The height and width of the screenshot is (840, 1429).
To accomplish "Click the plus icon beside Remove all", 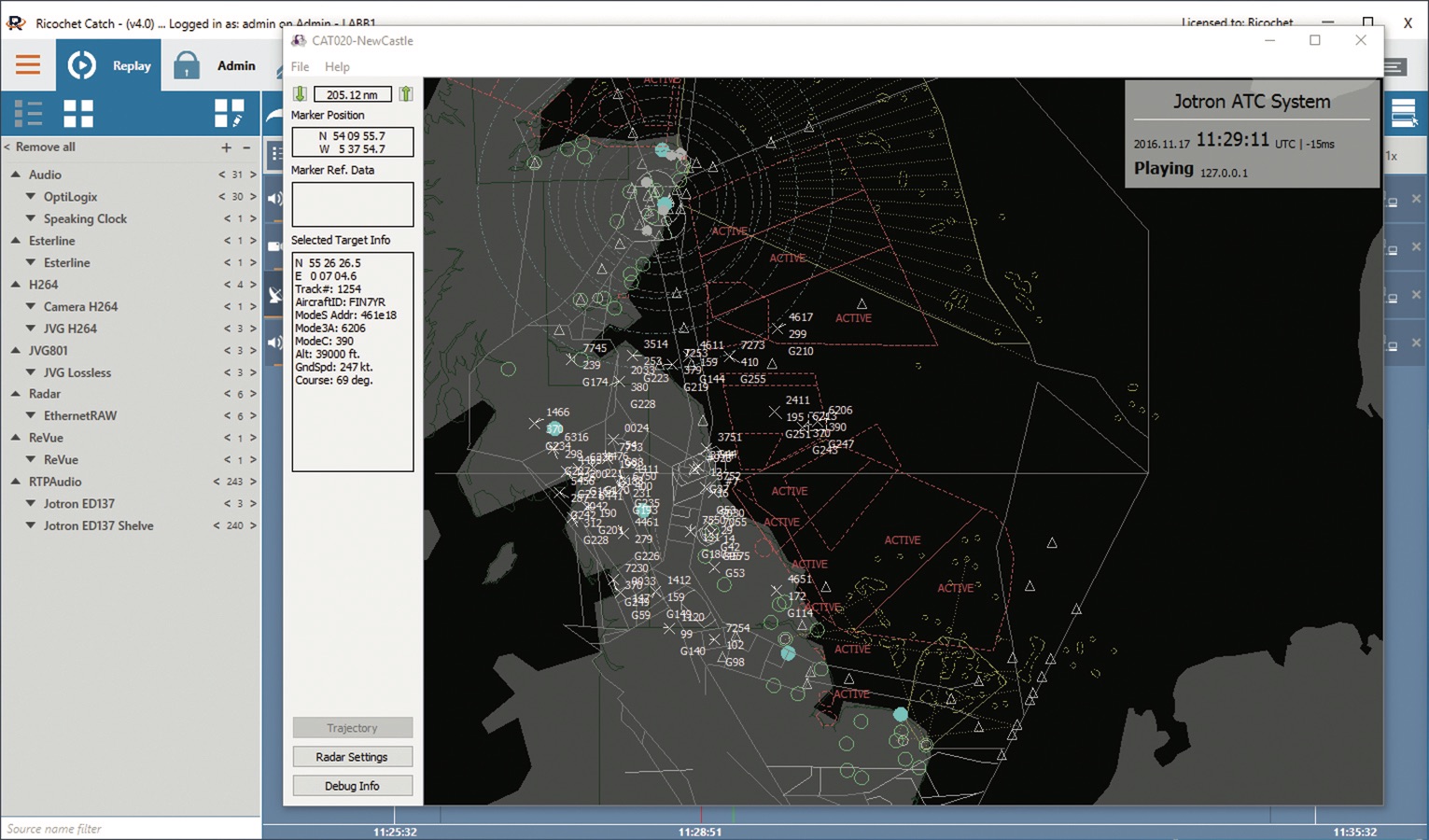I will [226, 147].
